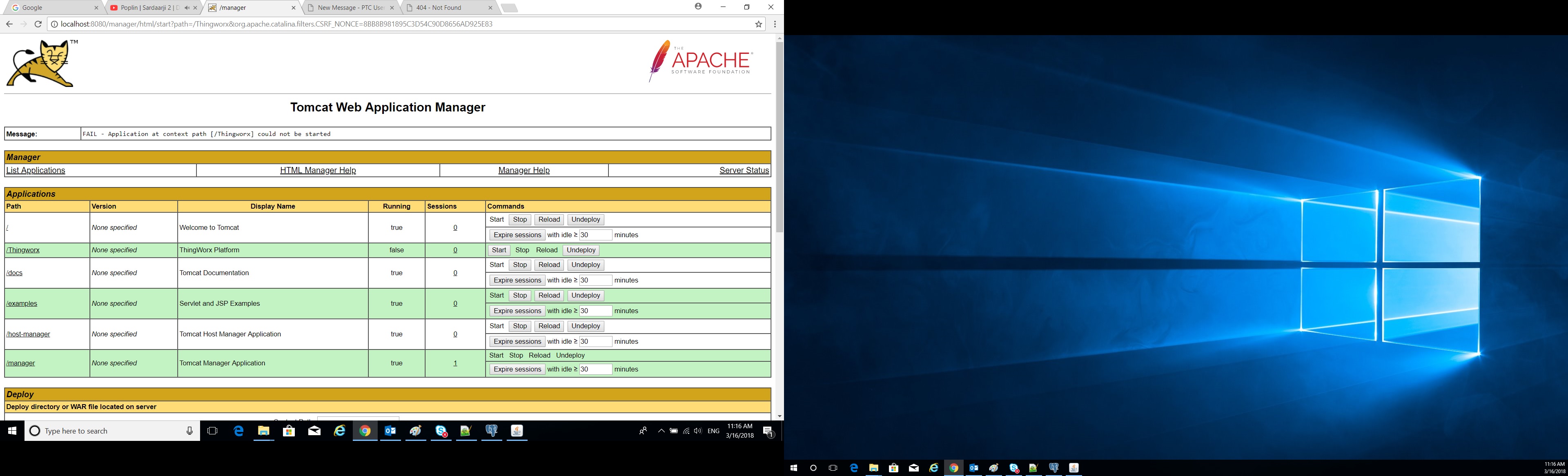This screenshot has width=1568, height=476.
Task: Click the idle minutes field for /examples
Action: (x=595, y=311)
